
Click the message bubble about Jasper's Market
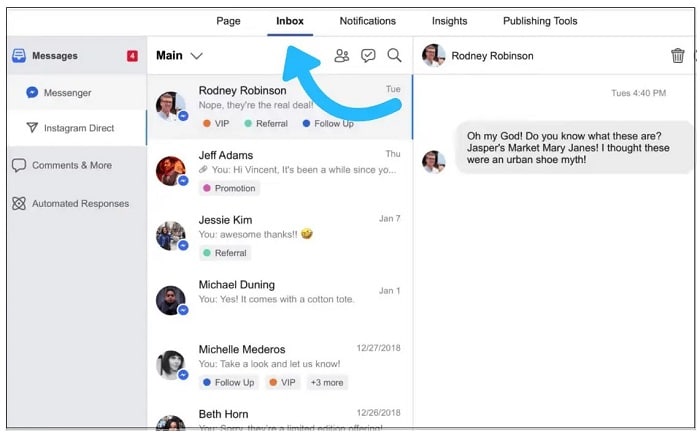click(x=573, y=147)
